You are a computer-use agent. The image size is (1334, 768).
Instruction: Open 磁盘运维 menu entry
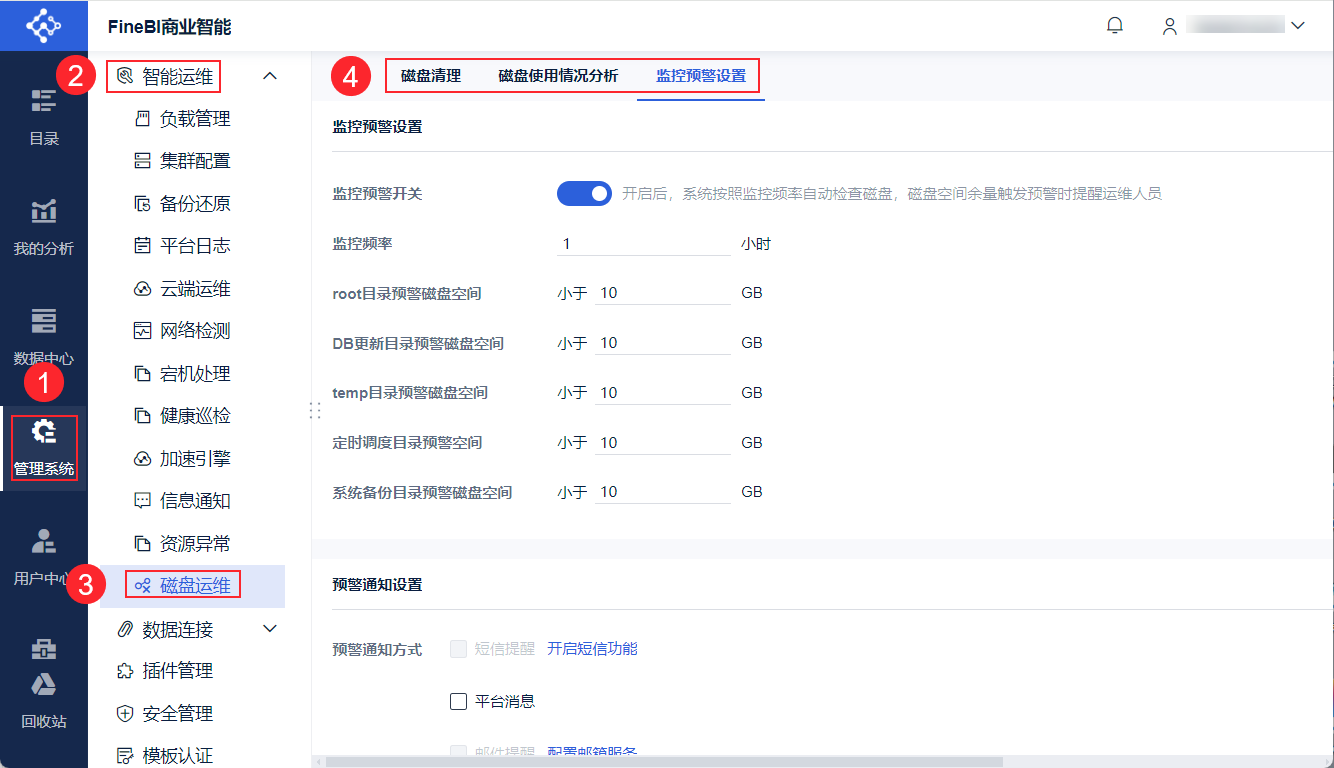(x=196, y=586)
